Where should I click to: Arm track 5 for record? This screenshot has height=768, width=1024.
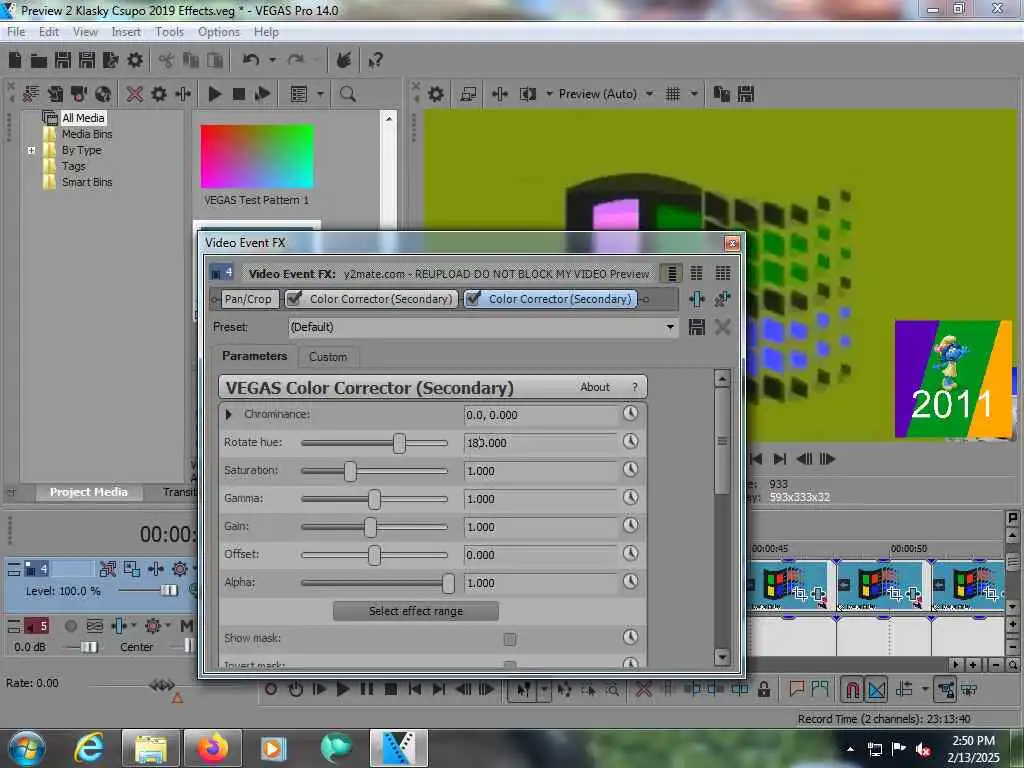[71, 626]
